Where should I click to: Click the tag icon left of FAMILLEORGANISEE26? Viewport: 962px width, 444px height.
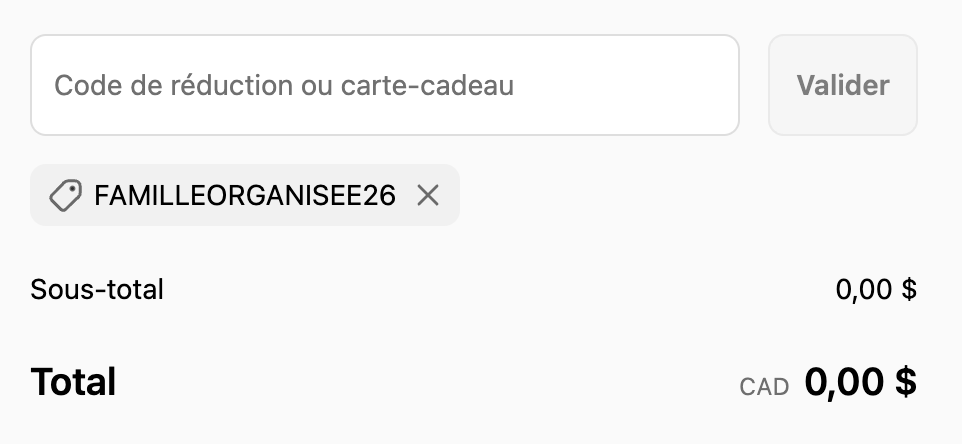(x=65, y=196)
